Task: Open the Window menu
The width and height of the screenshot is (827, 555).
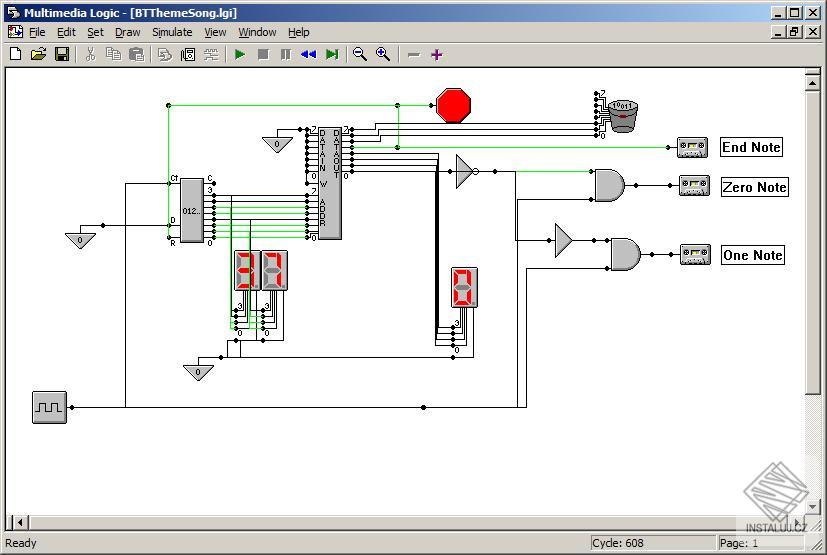Action: pos(257,32)
